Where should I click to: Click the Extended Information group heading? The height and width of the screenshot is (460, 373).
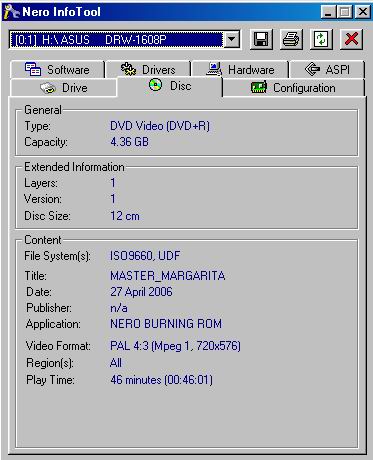74,167
